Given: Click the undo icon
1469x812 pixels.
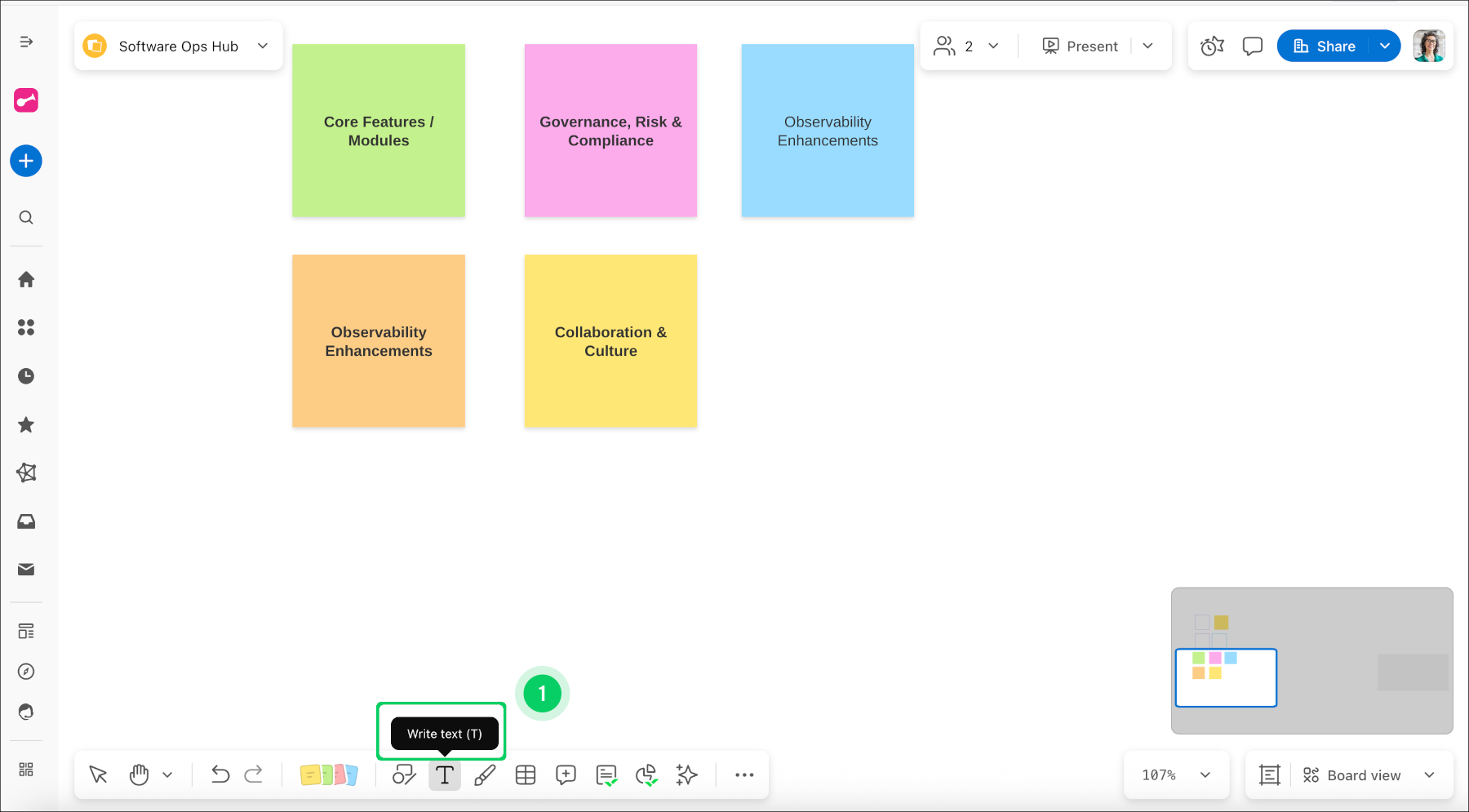Looking at the screenshot, I should click(x=220, y=774).
